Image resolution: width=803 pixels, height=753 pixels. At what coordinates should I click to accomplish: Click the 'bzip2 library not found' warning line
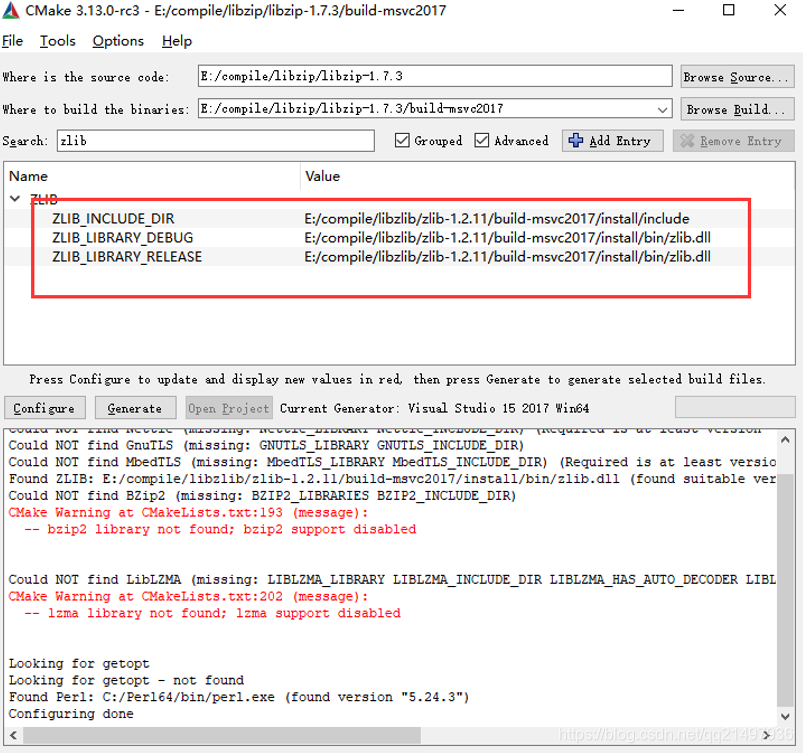point(220,529)
